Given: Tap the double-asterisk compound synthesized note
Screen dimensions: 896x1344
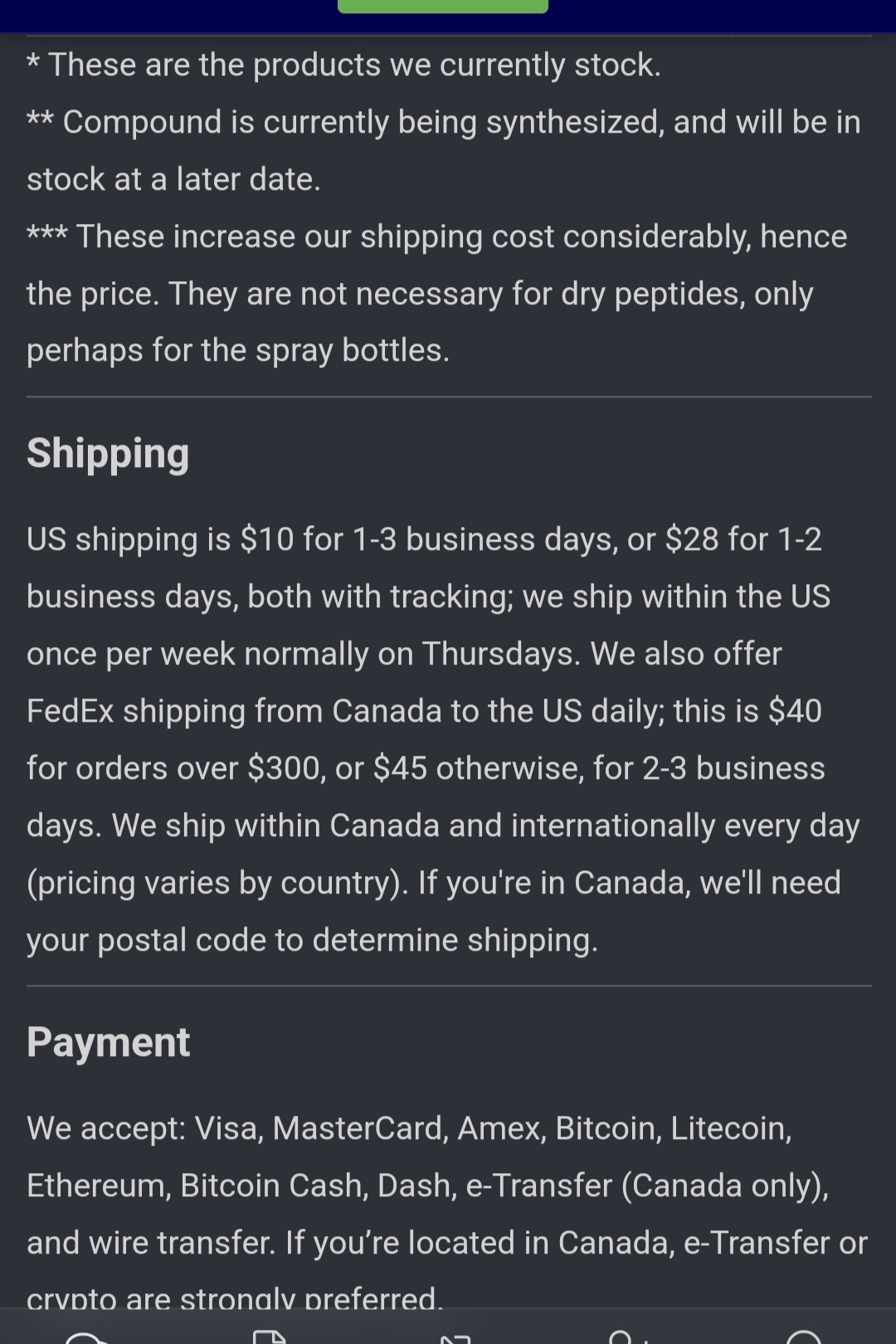Looking at the screenshot, I should (444, 150).
